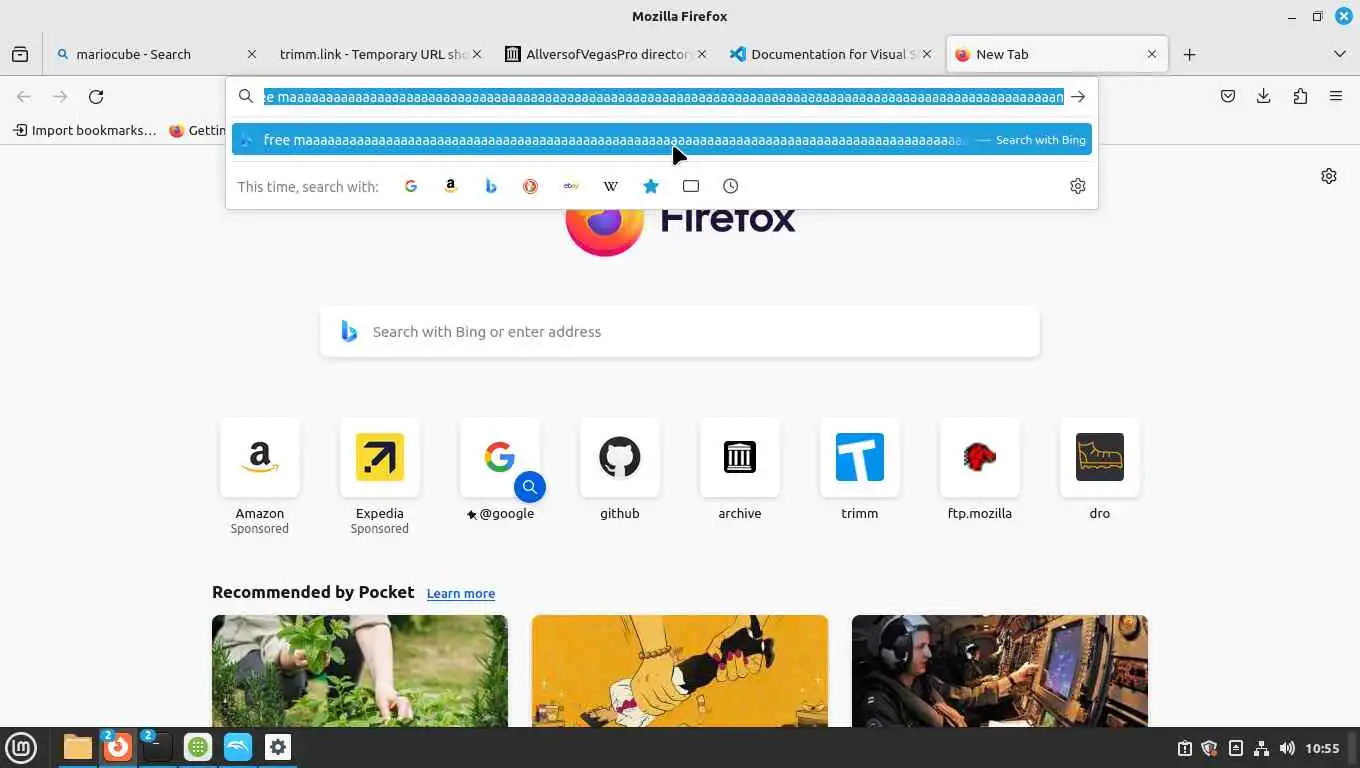Click the magnifier icon in address bar
Screen dimensions: 1360x768
click(246, 97)
